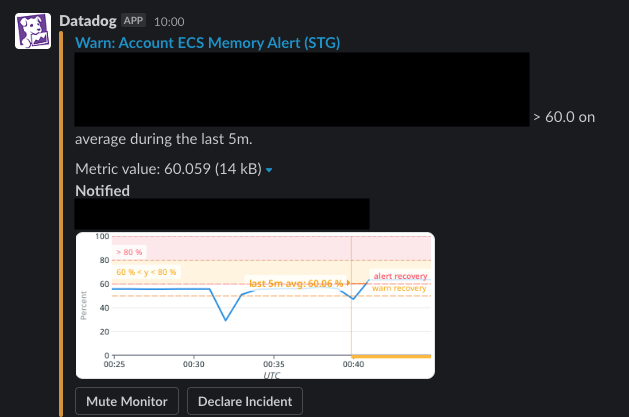Select the alert recovery label in chart

pyautogui.click(x=400, y=276)
